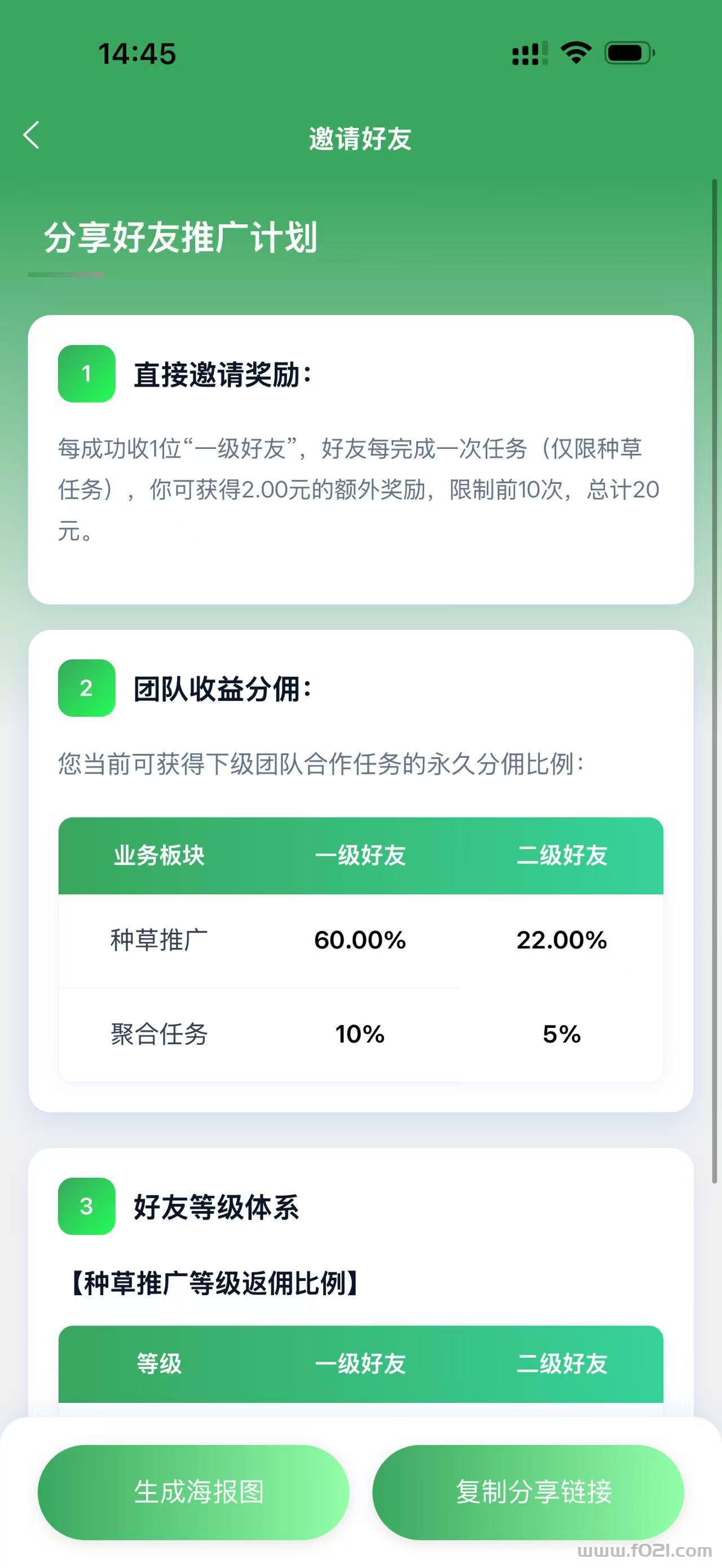The height and width of the screenshot is (1568, 722).
Task: Tap the 二级好友 header in commission table
Action: (x=562, y=855)
